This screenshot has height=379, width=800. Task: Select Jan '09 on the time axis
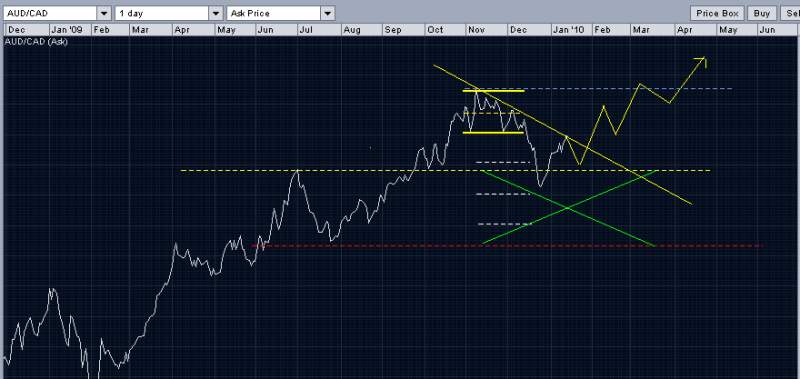67,30
